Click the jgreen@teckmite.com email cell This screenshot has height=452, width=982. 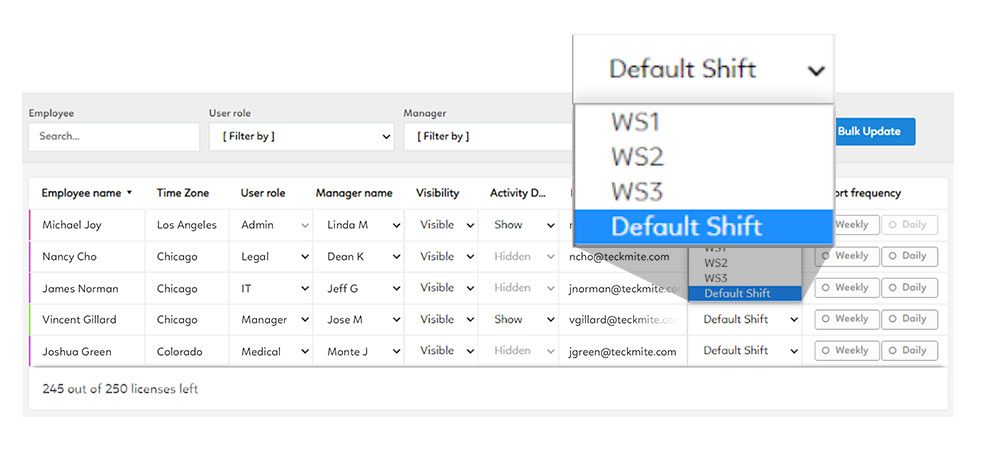click(x=623, y=352)
